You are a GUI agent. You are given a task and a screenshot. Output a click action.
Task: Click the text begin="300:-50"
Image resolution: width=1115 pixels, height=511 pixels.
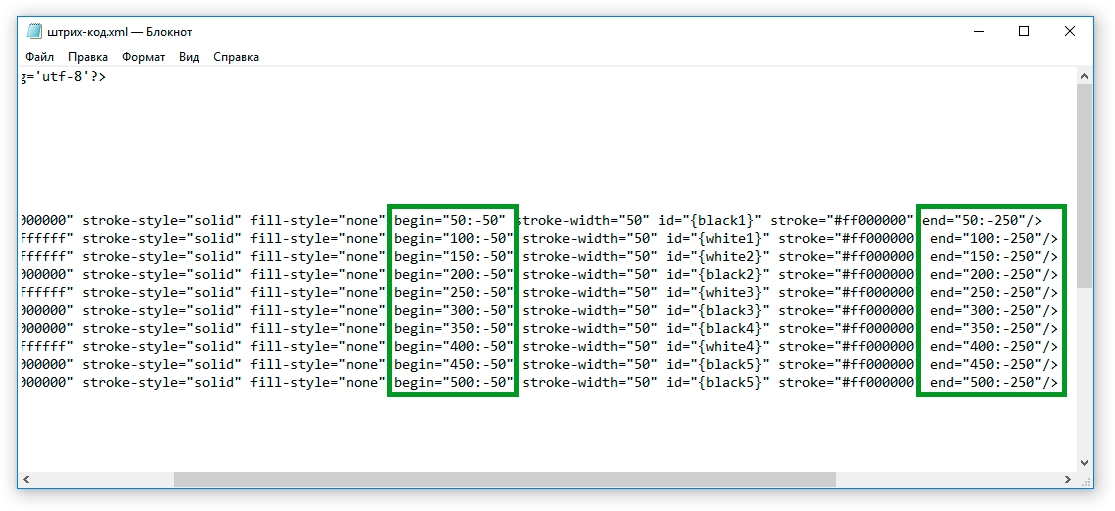[454, 311]
